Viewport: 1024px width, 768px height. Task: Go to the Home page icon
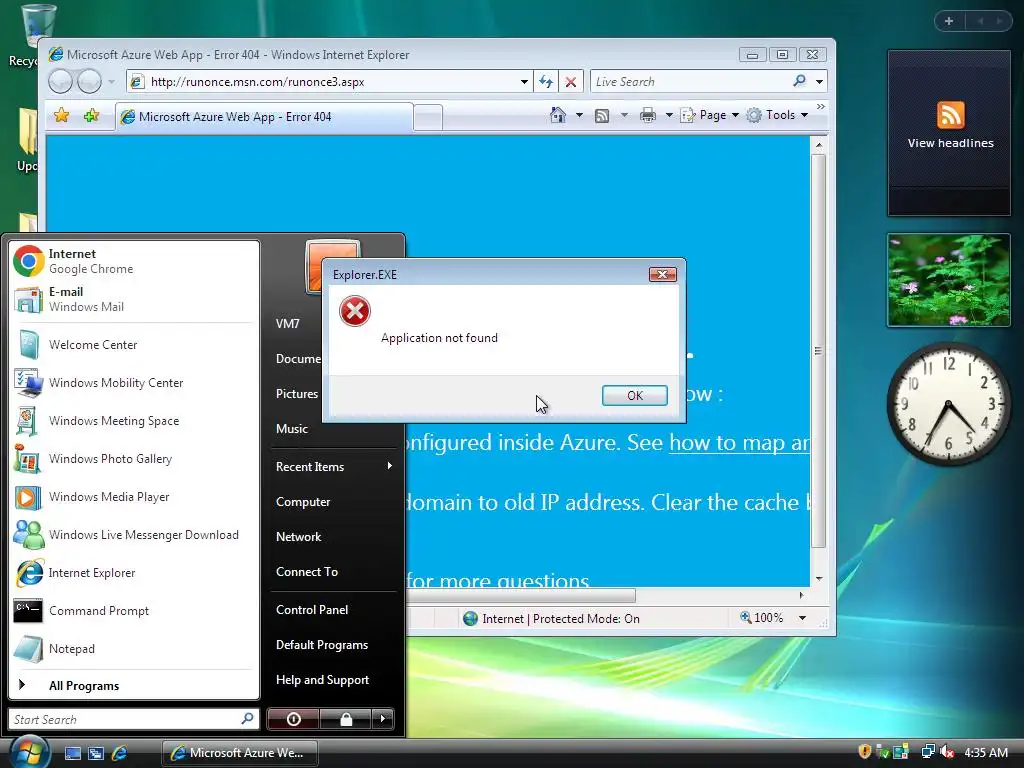tap(557, 115)
